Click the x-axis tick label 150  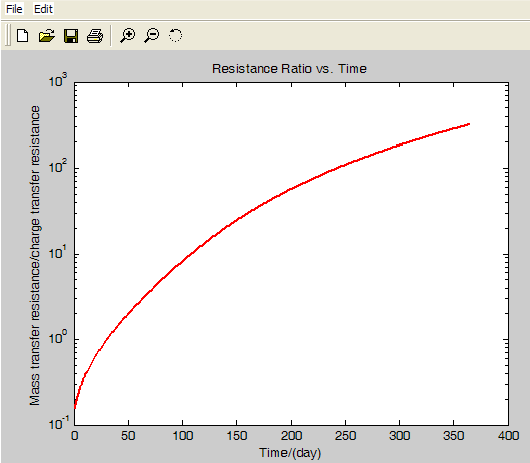[x=237, y=436]
